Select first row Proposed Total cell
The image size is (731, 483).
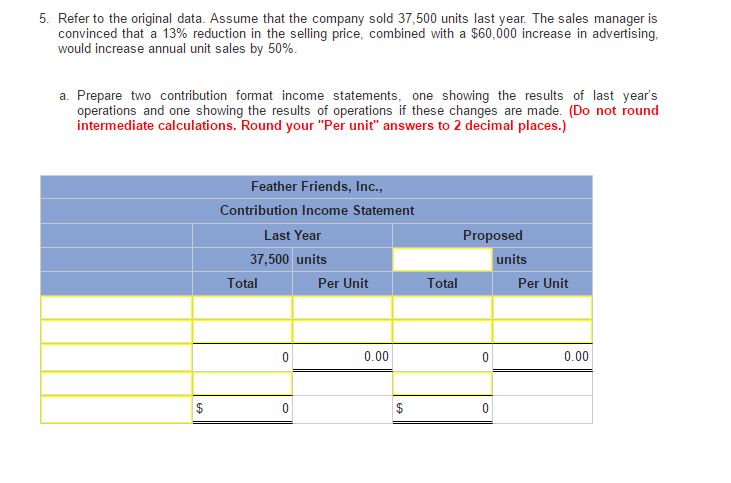(x=442, y=307)
